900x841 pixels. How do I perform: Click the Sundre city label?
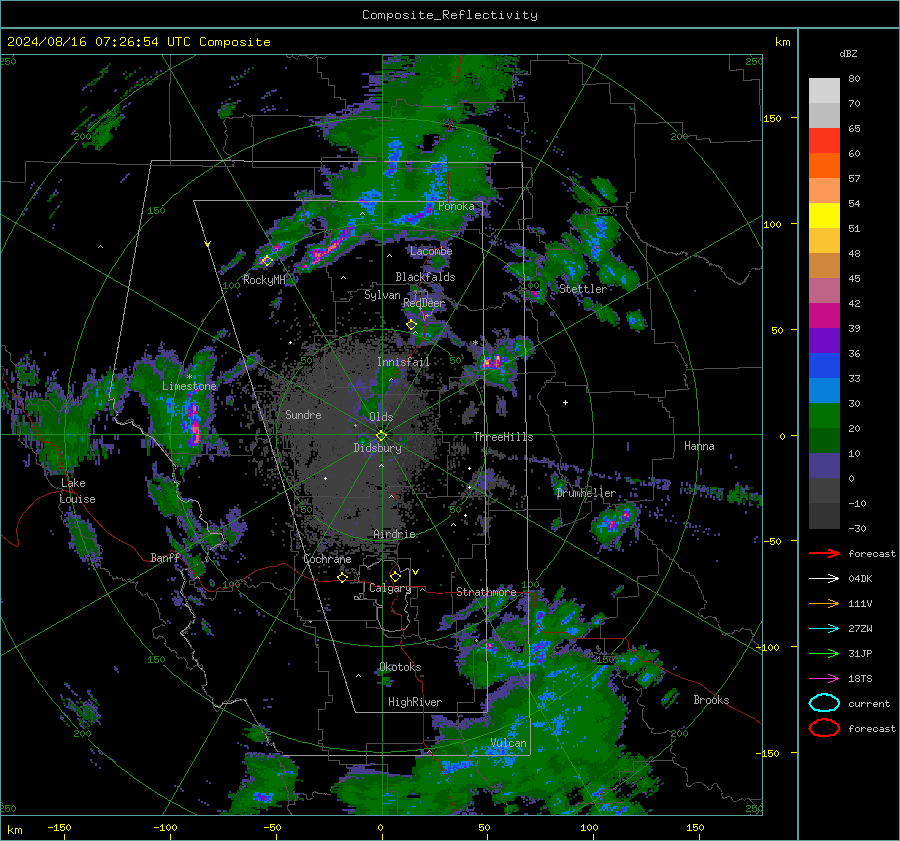(303, 414)
